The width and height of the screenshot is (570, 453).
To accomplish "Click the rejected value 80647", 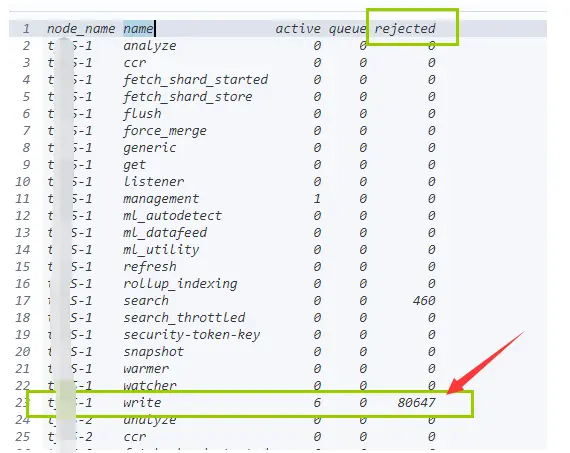I will click(416, 402).
